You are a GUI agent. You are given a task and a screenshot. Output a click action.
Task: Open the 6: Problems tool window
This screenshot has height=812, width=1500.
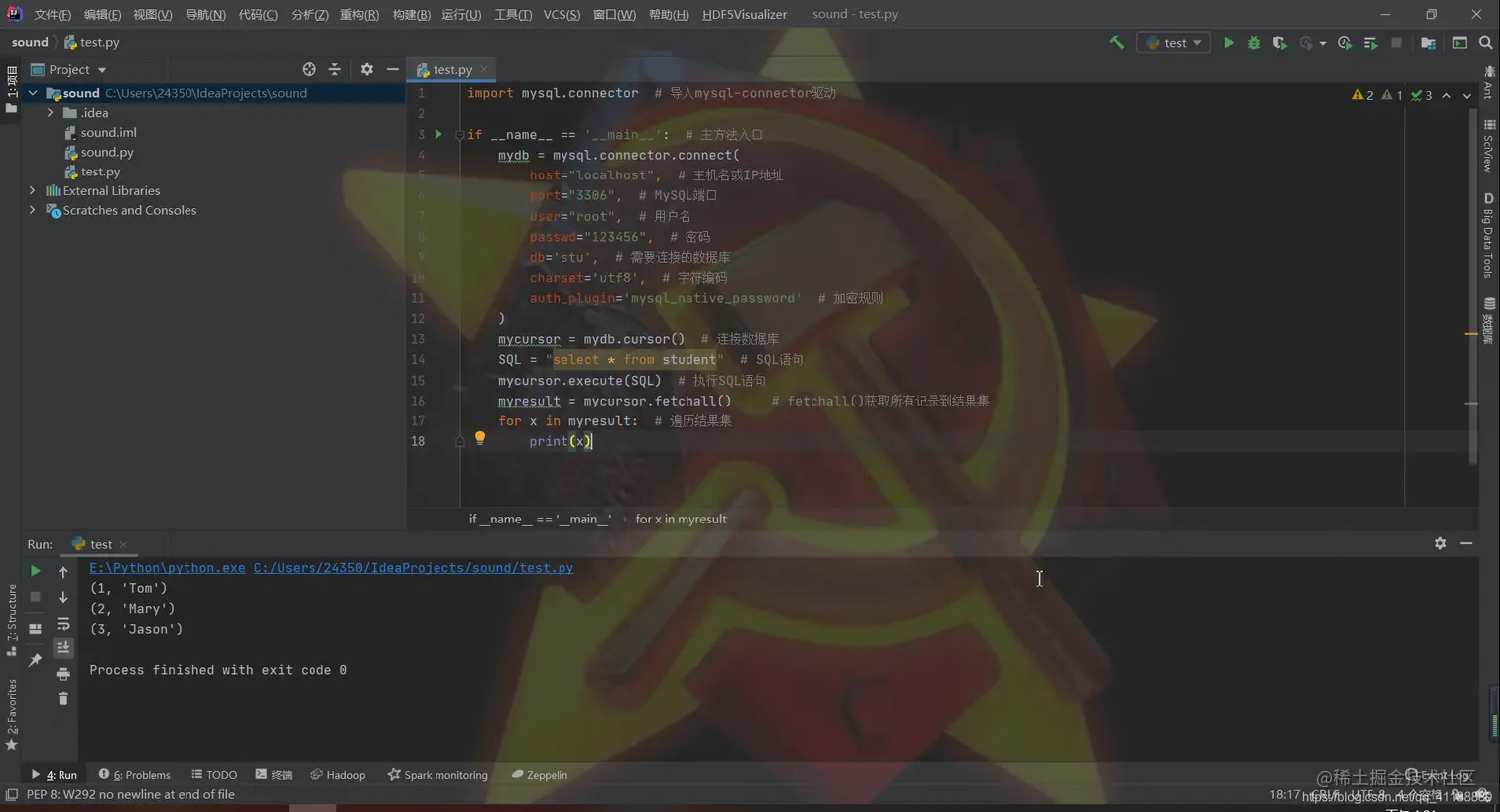135,775
